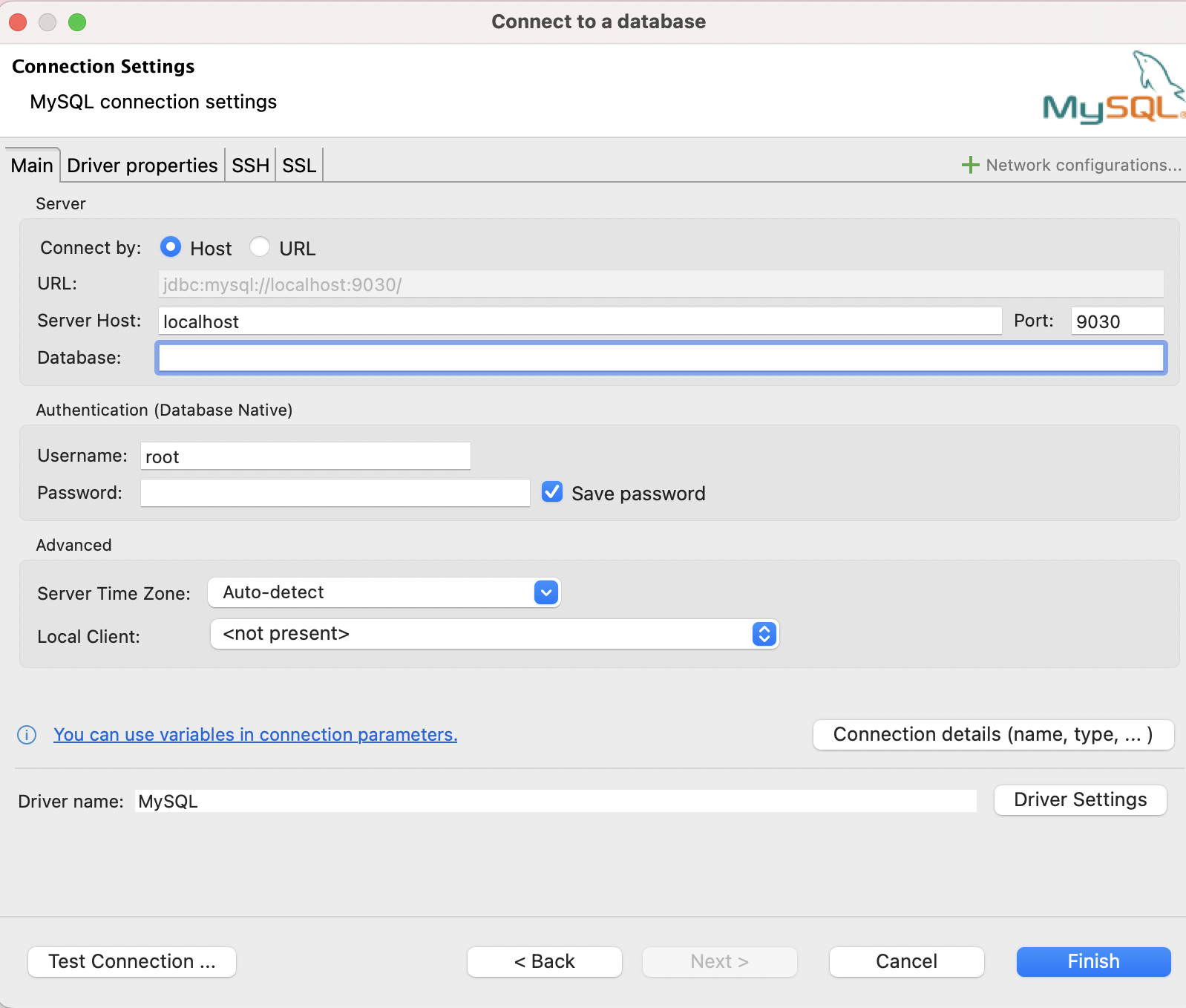Uncheck the Save password checkbox
The image size is (1186, 1008).
[552, 492]
